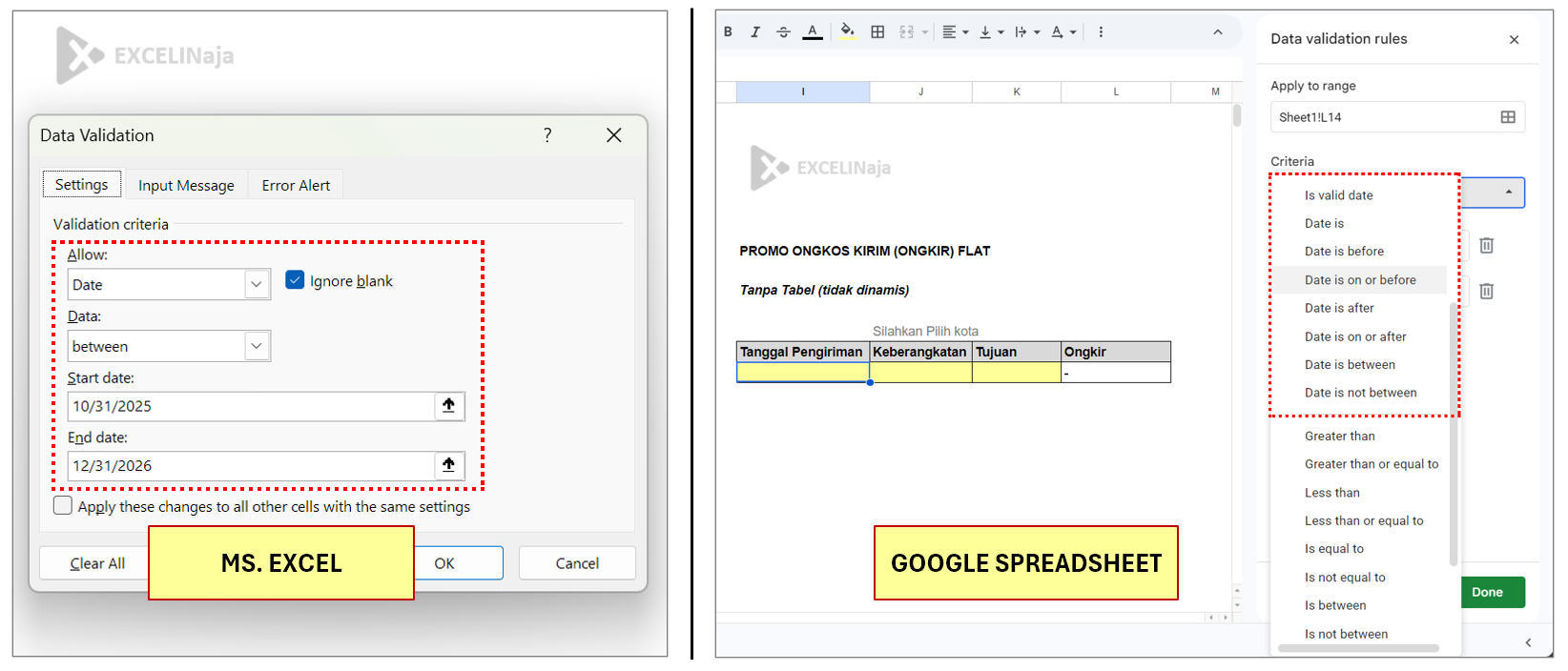1568x671 pixels.
Task: Select column I header
Action: pyautogui.click(x=803, y=91)
